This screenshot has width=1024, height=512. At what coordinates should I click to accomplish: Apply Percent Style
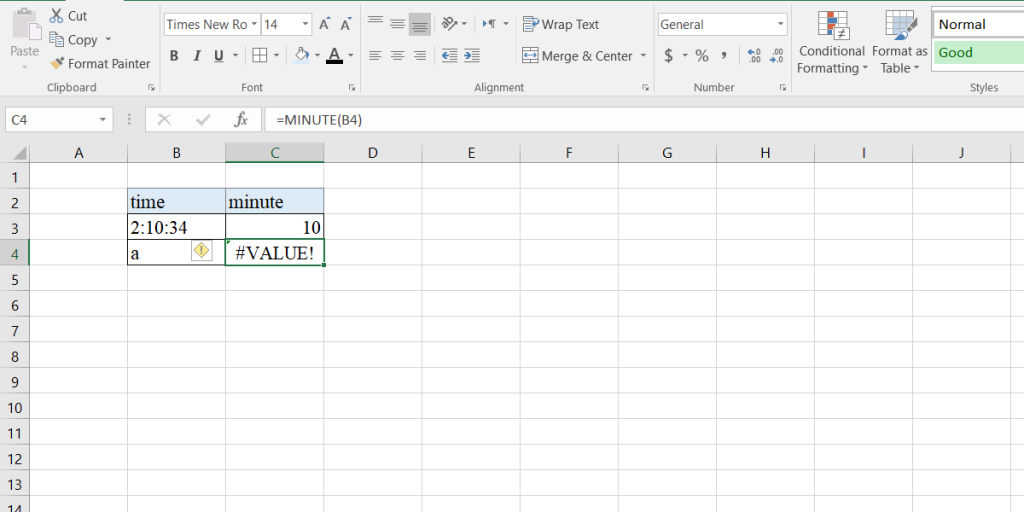(702, 56)
